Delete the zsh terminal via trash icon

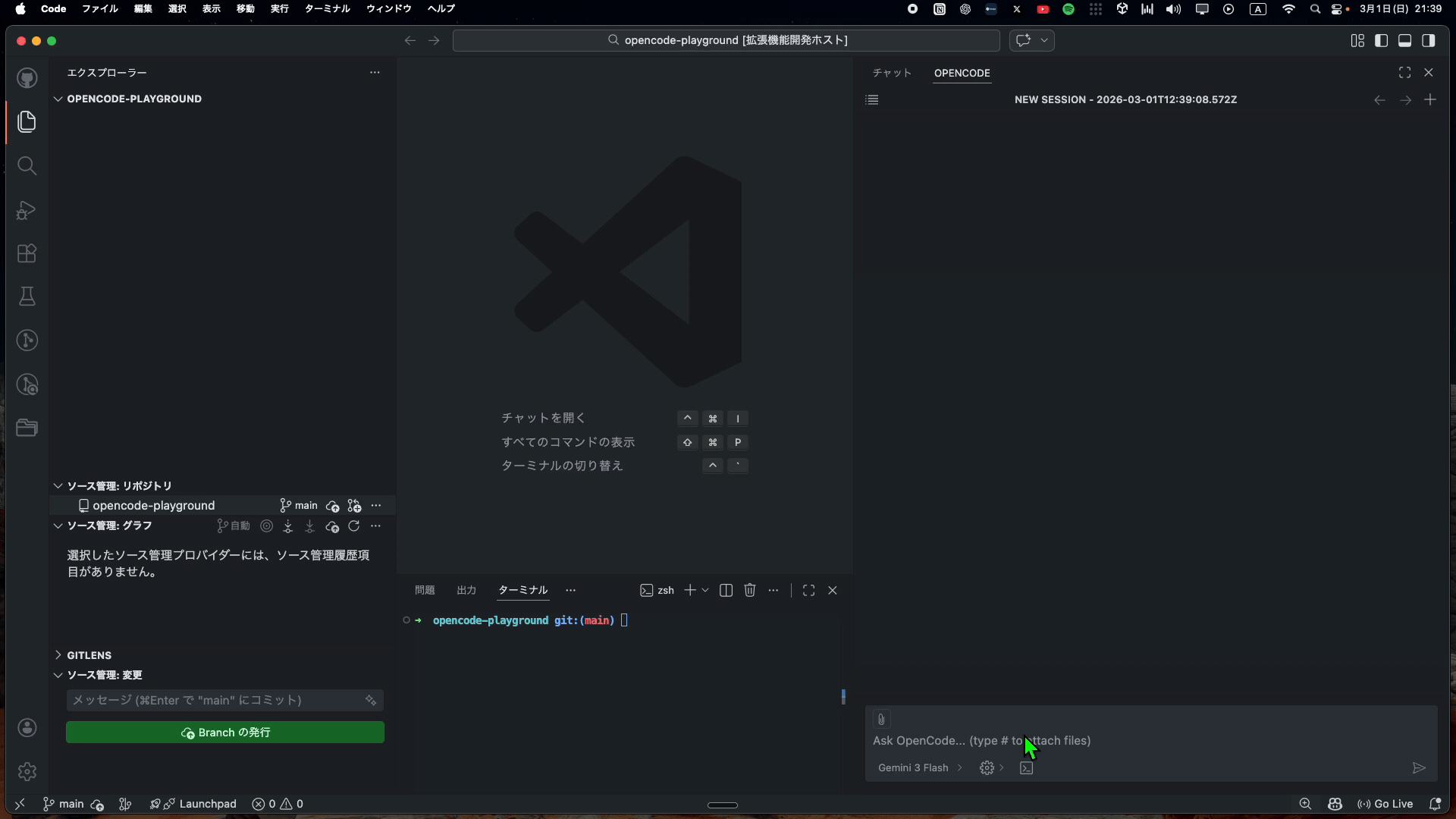click(750, 590)
